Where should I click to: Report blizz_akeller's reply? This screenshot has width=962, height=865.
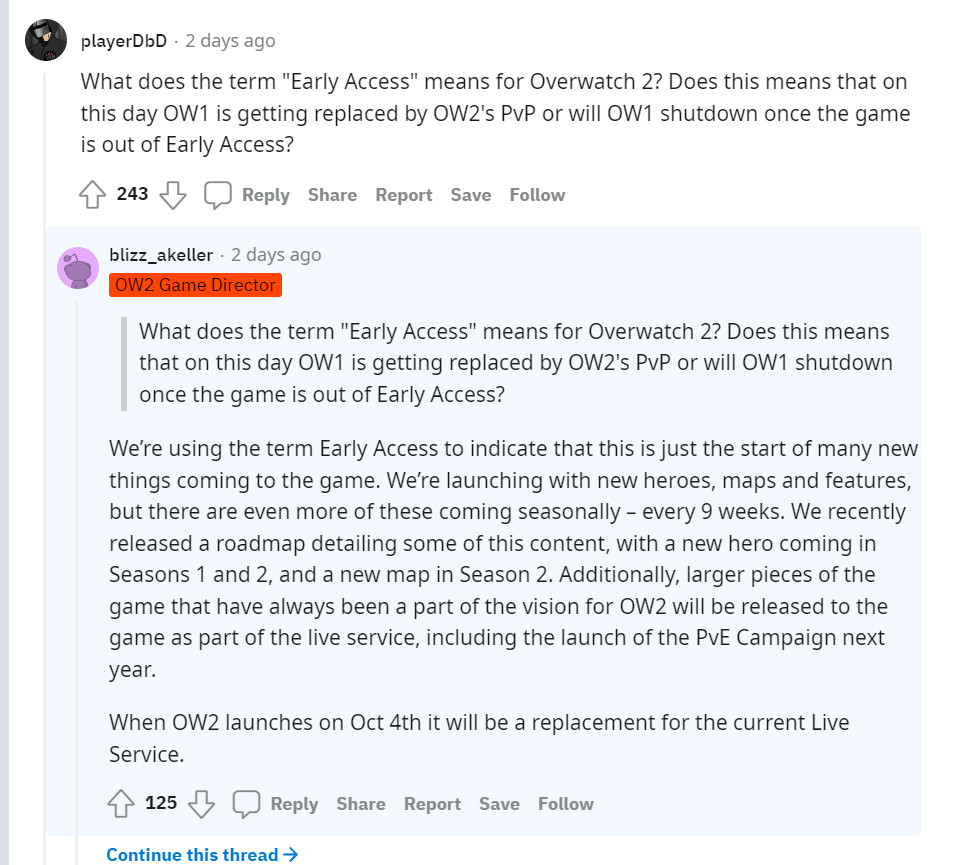pyautogui.click(x=432, y=804)
